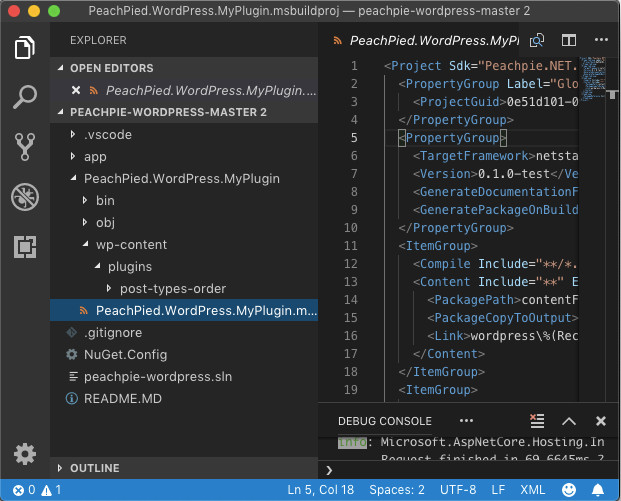
Task: Click the warnings count in status bar
Action: (51, 490)
